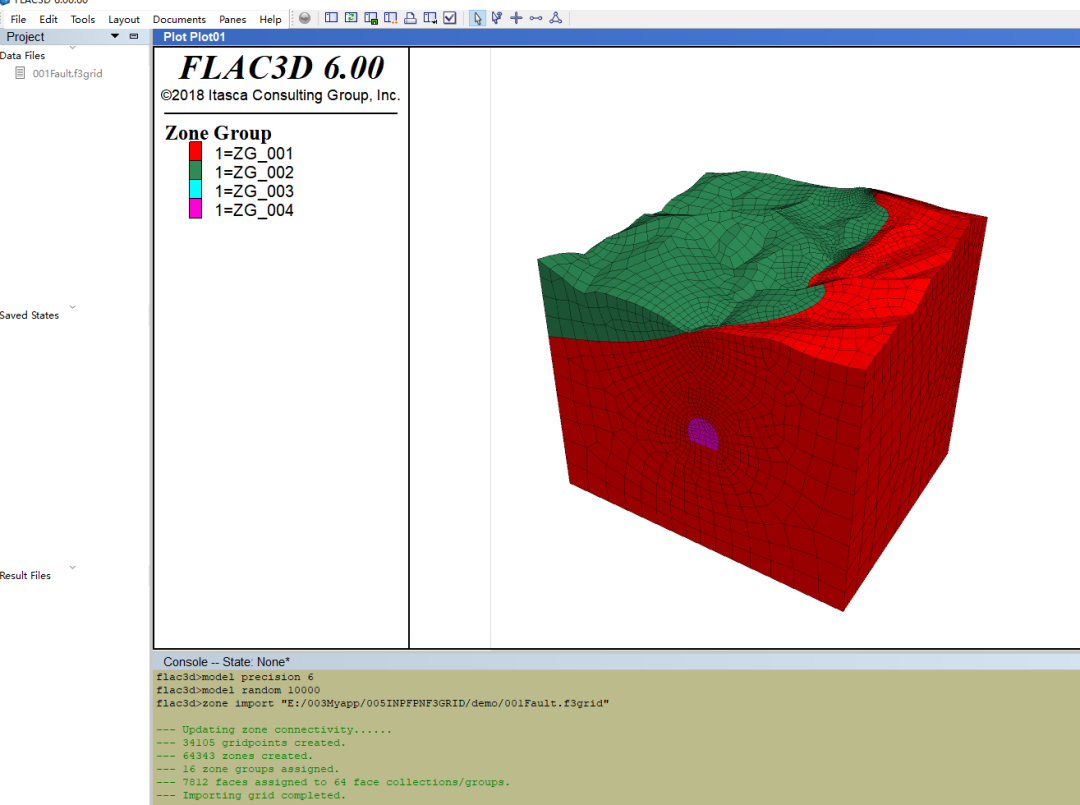Click the green terrain zone group in the model
1080x805 pixels.
pos(709,255)
